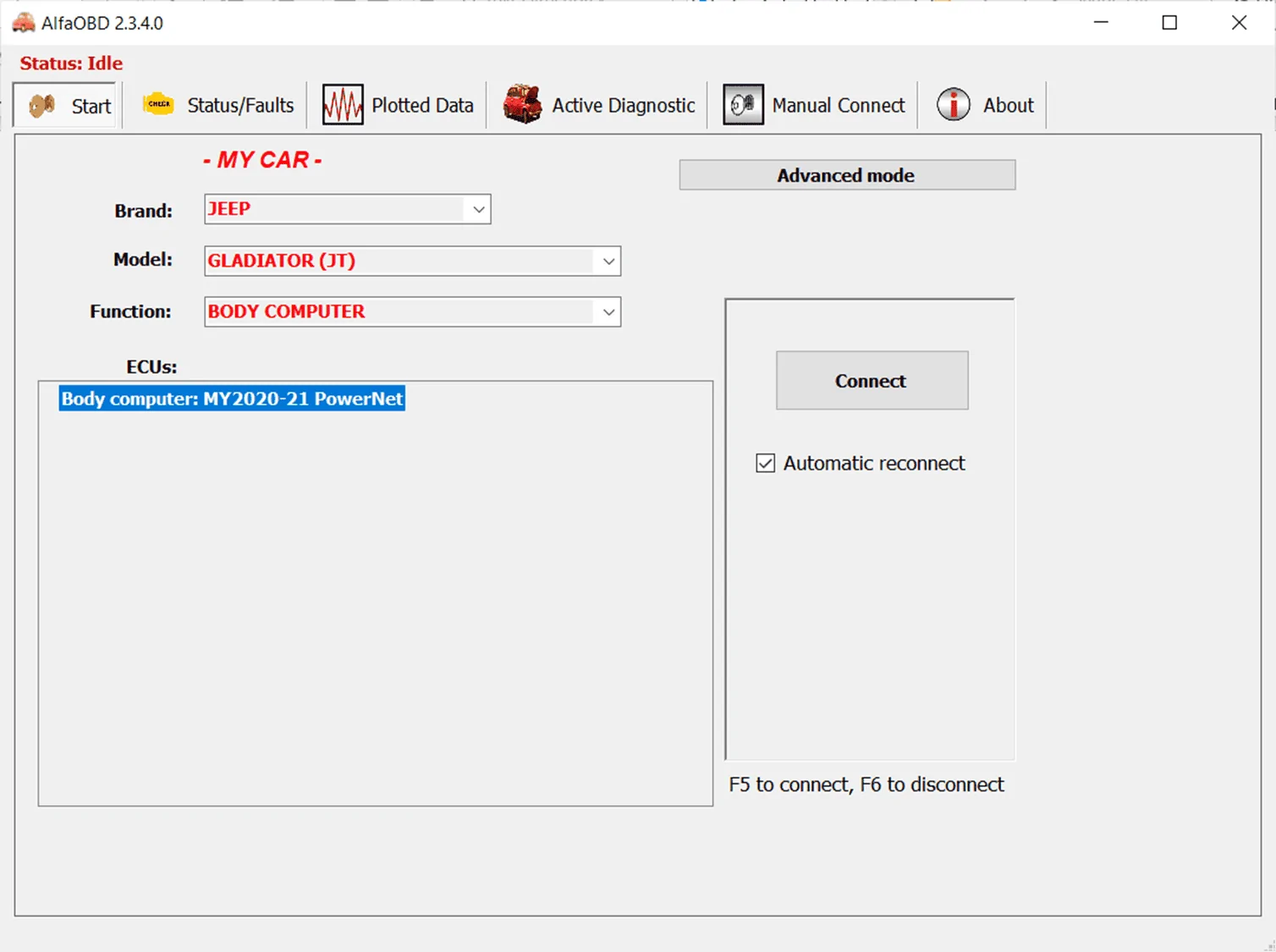Close the AlfaOBD window

point(1239,23)
